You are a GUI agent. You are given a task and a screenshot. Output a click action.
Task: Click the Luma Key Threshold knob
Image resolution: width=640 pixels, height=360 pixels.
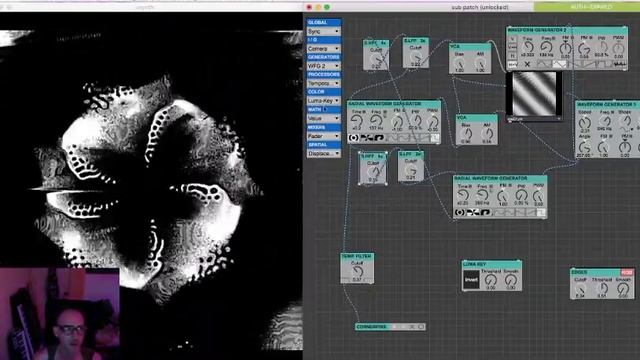point(491,280)
